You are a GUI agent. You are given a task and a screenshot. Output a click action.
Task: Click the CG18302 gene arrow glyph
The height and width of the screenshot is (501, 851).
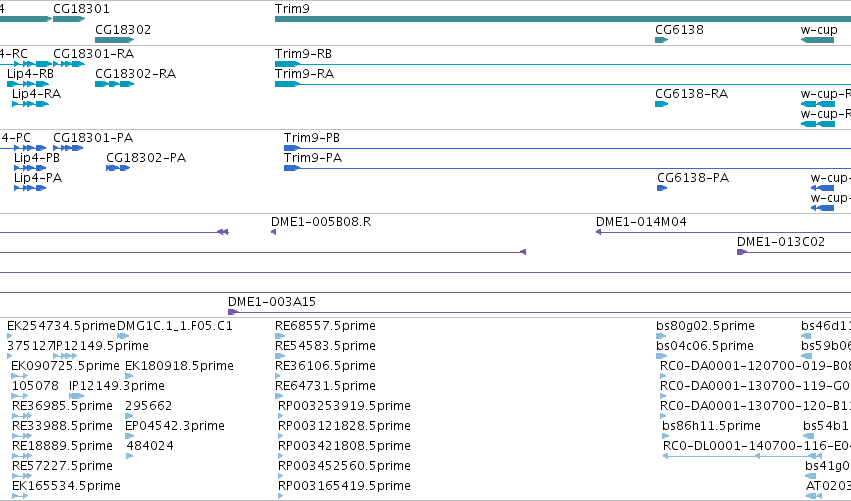coord(115,40)
